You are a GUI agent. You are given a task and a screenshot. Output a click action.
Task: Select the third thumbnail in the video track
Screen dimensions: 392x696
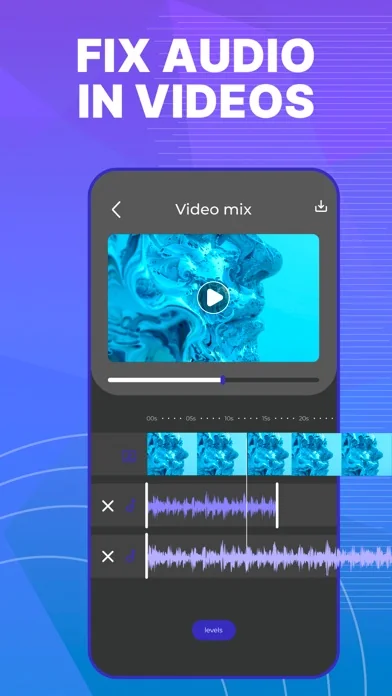269,454
